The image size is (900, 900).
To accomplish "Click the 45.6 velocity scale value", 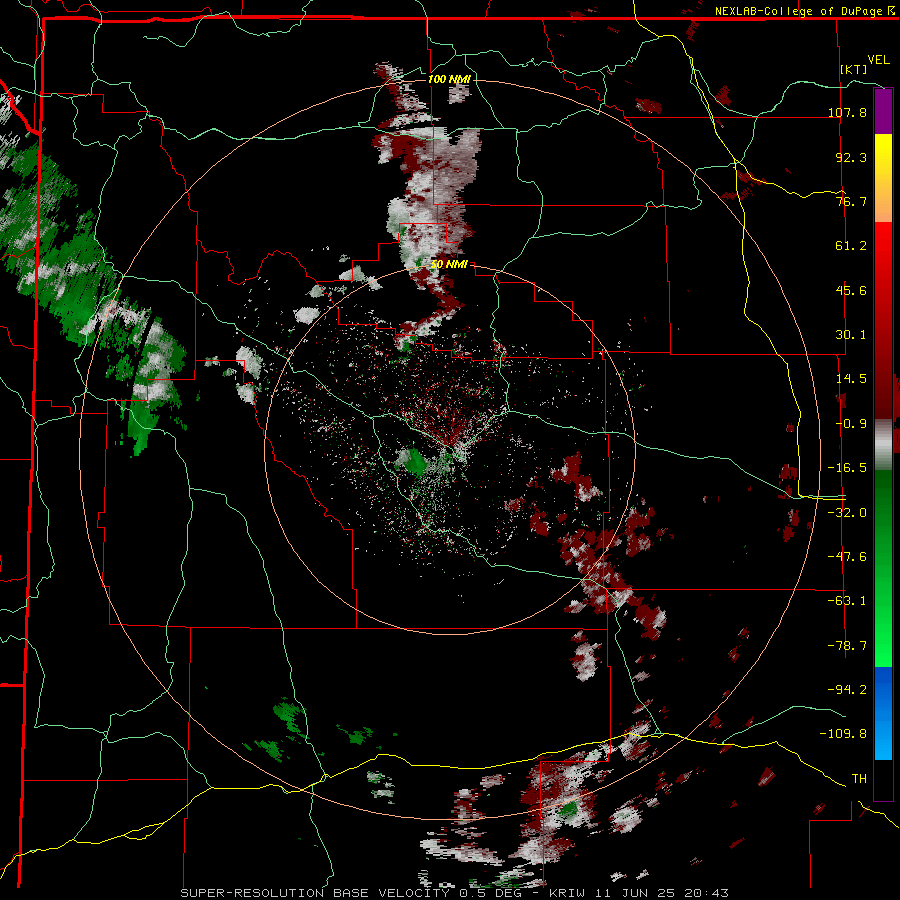I will (851, 290).
